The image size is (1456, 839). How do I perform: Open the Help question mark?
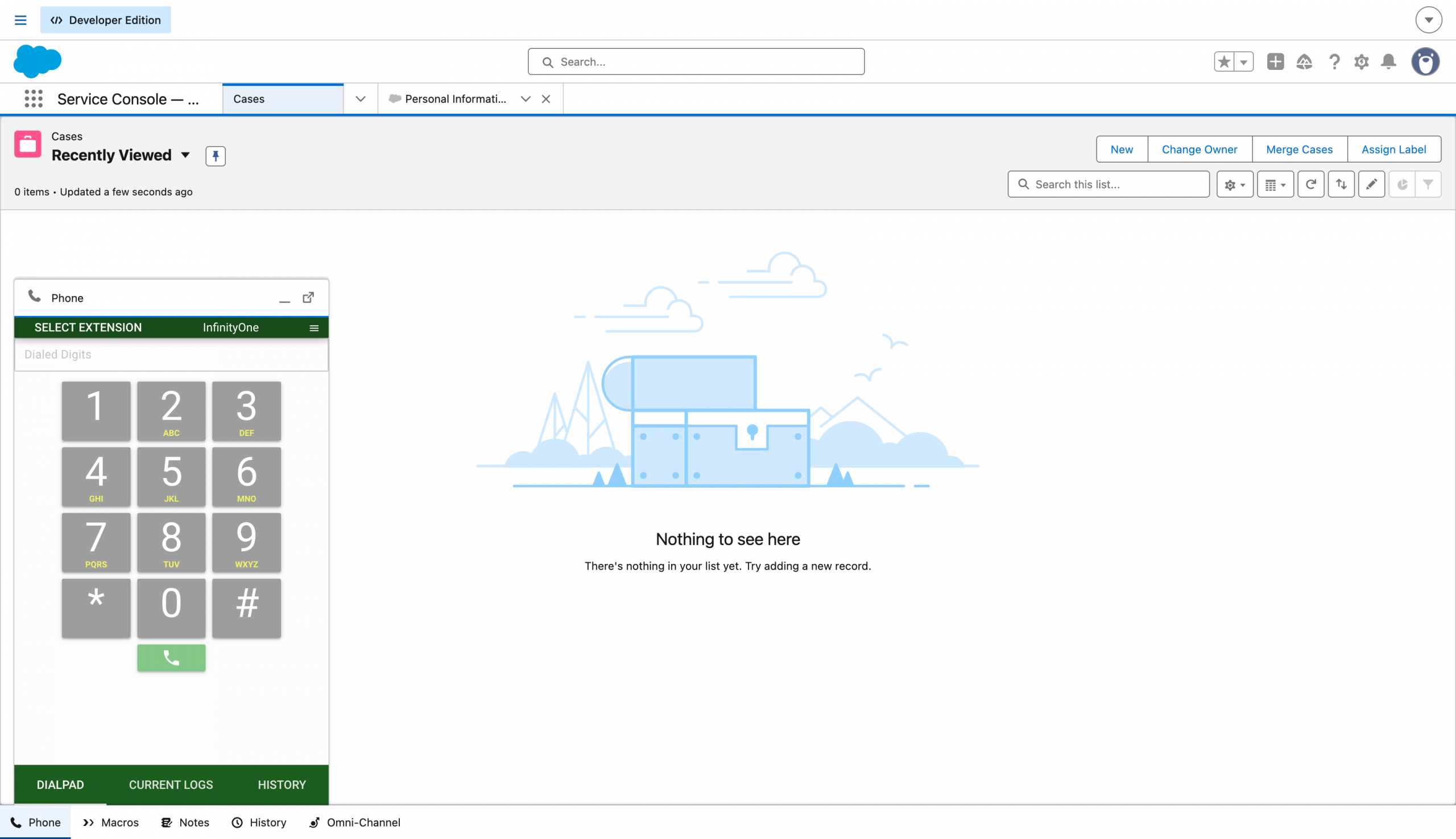click(x=1334, y=61)
